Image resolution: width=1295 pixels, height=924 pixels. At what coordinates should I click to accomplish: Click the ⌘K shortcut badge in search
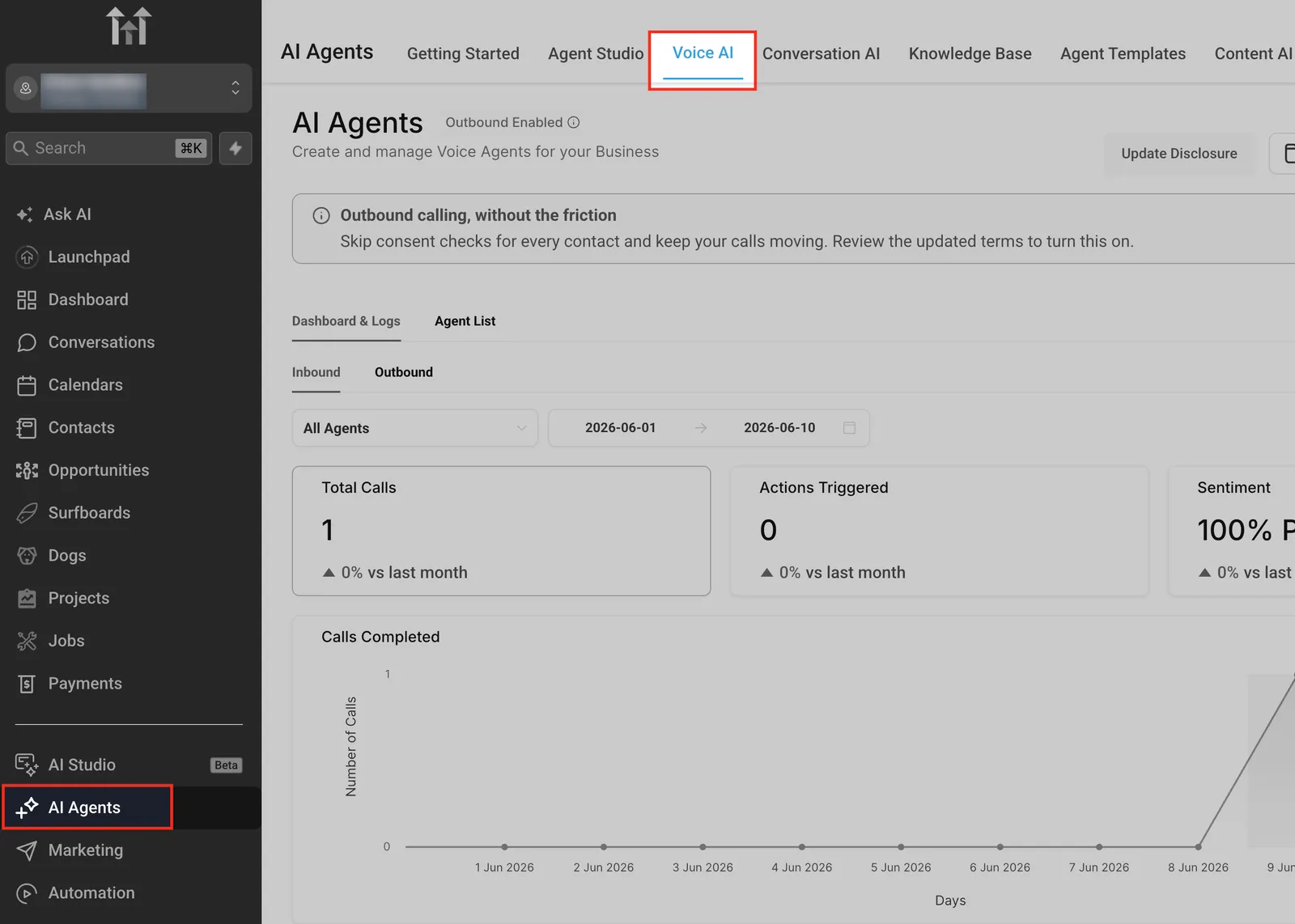tap(191, 148)
